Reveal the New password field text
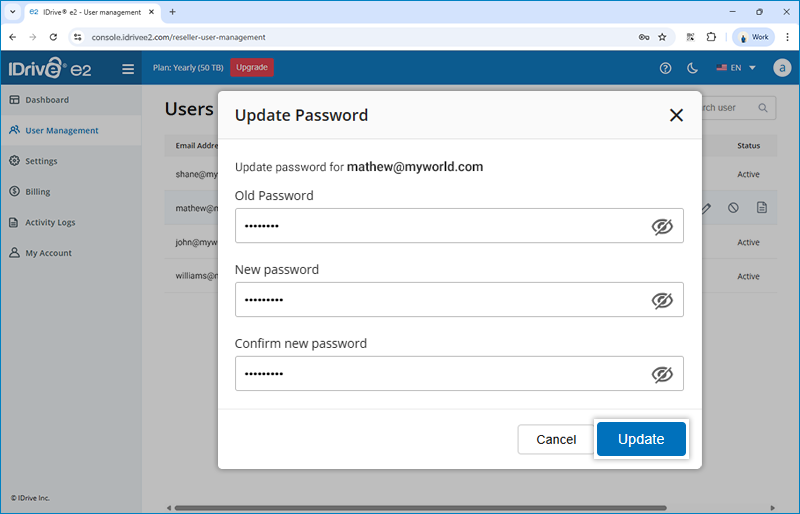 point(662,300)
